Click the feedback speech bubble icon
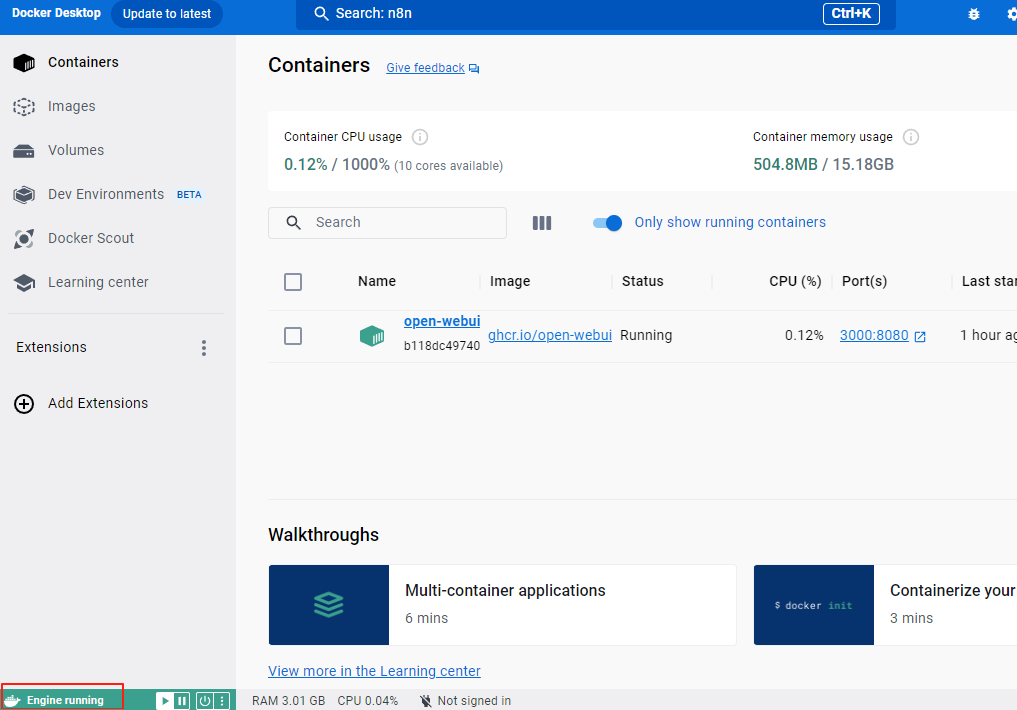 [x=474, y=69]
